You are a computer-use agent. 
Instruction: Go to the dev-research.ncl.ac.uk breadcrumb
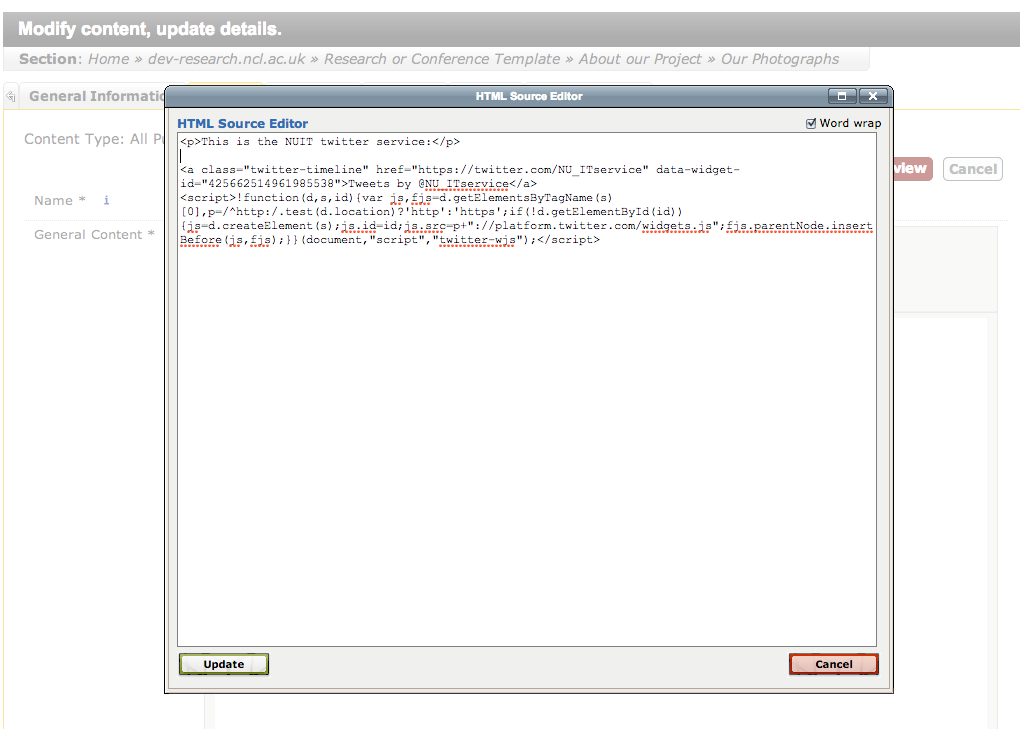(x=226, y=59)
